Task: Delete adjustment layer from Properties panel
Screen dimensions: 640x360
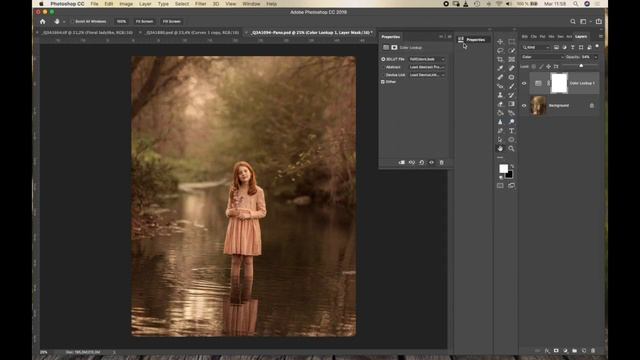Action: tap(442, 162)
